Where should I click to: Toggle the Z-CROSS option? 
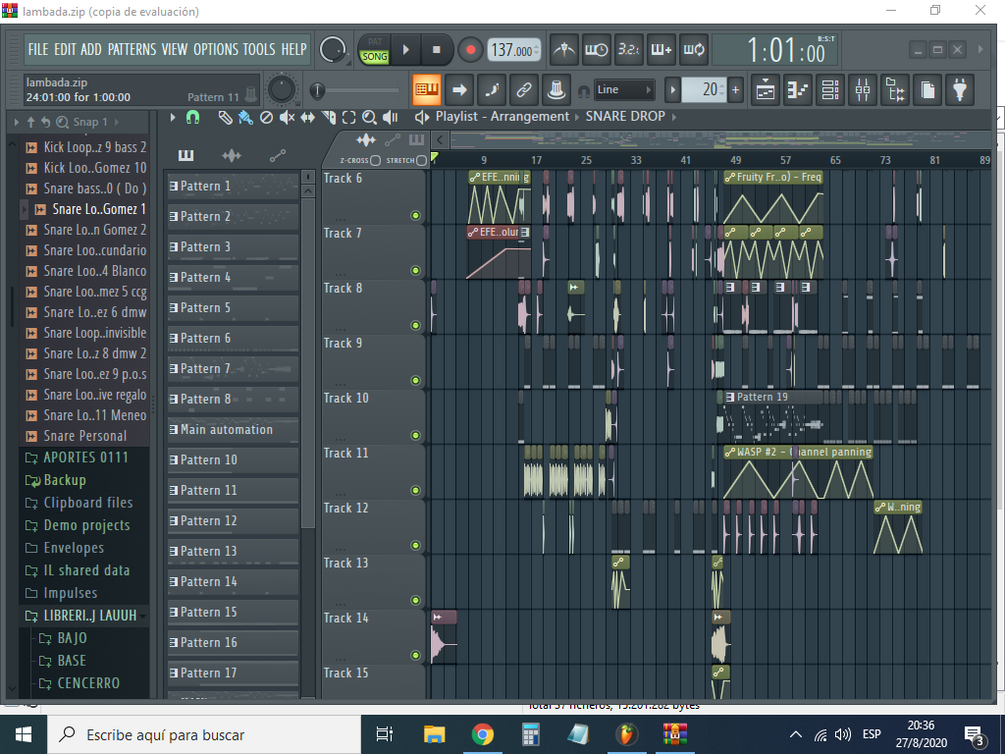[375, 160]
